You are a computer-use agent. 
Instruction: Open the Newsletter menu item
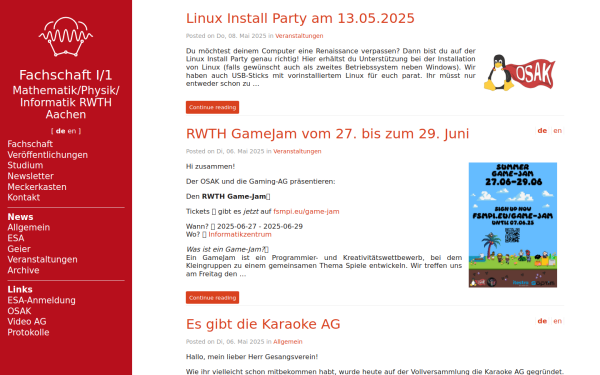pos(31,176)
